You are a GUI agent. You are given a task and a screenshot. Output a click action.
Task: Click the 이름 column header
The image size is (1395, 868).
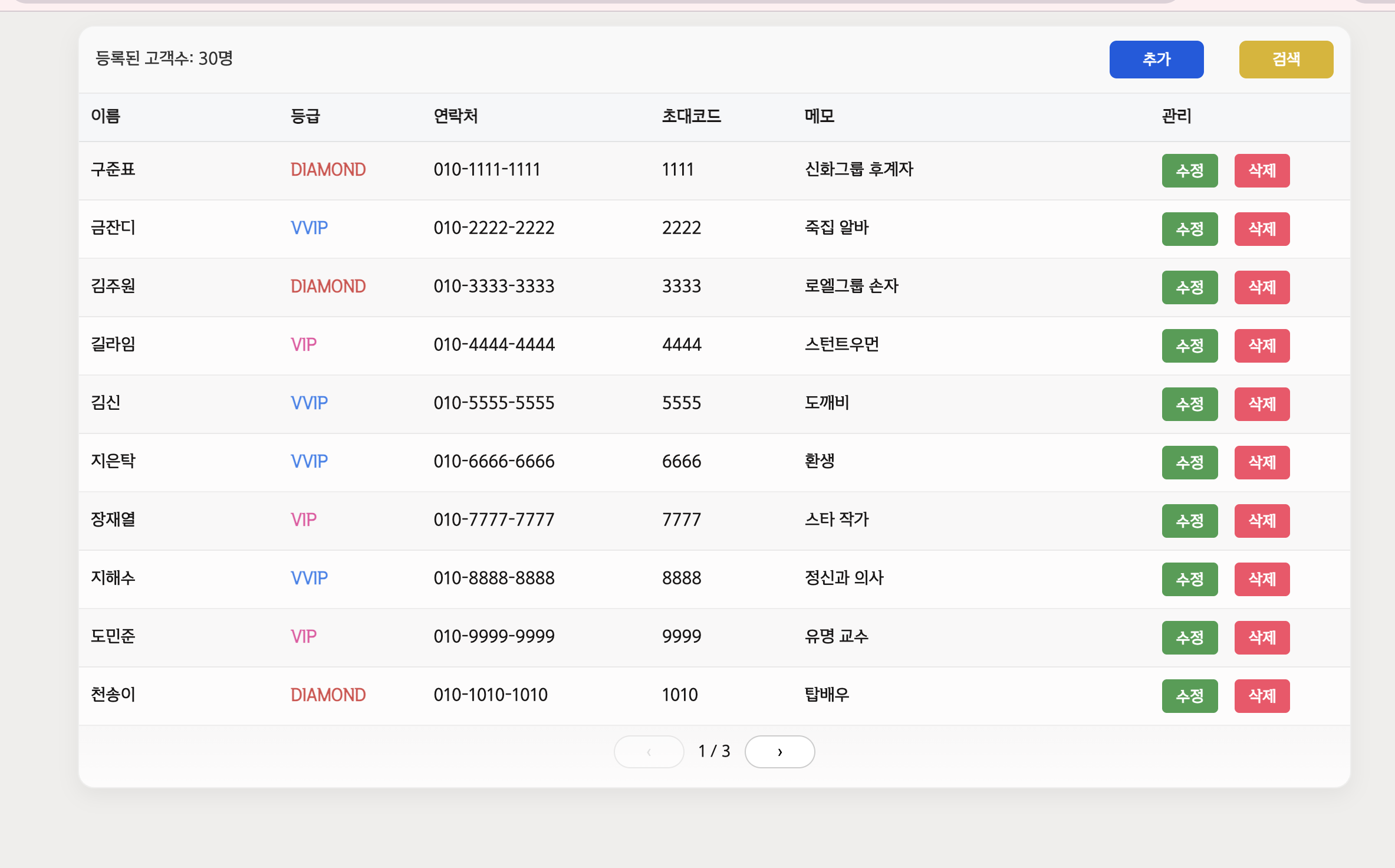[x=106, y=116]
